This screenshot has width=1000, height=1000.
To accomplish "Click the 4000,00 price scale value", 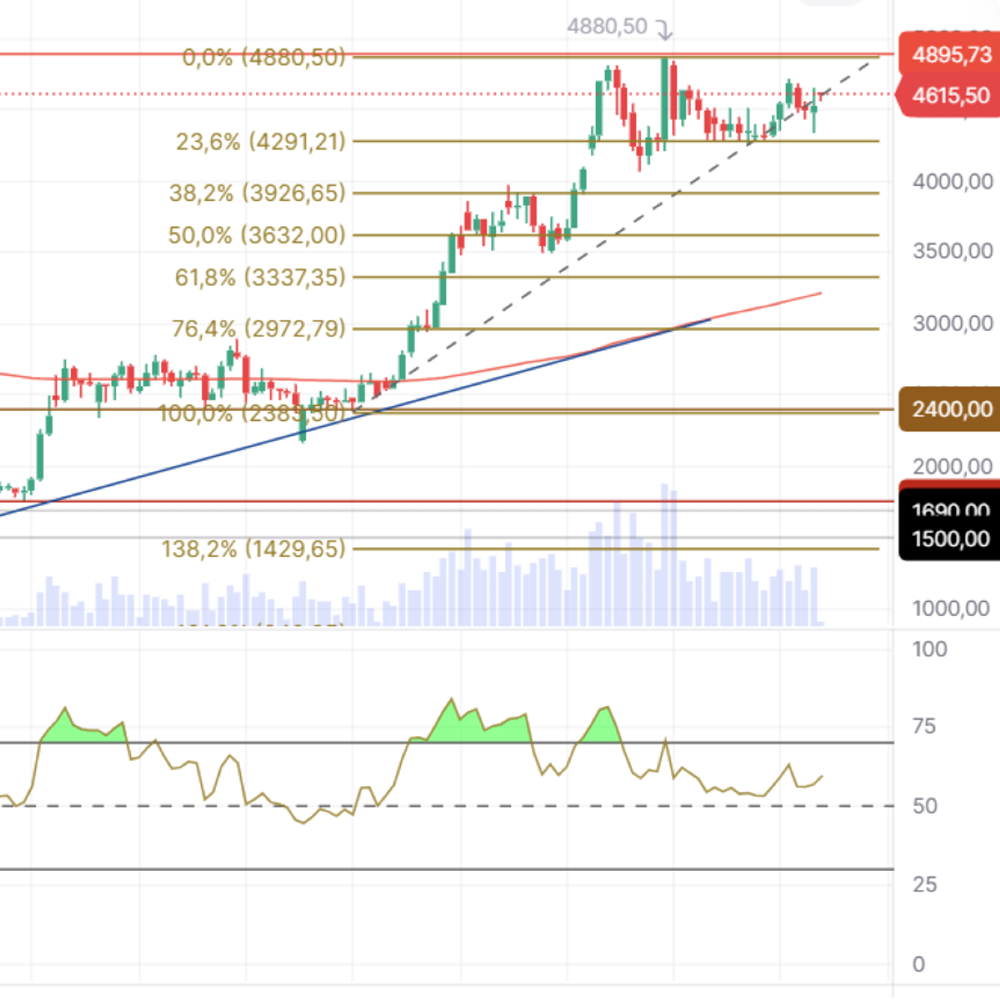I will [x=952, y=182].
